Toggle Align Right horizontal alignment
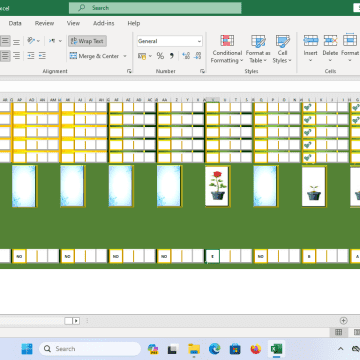Viewport: 360px width, 360px height. [x=16, y=56]
